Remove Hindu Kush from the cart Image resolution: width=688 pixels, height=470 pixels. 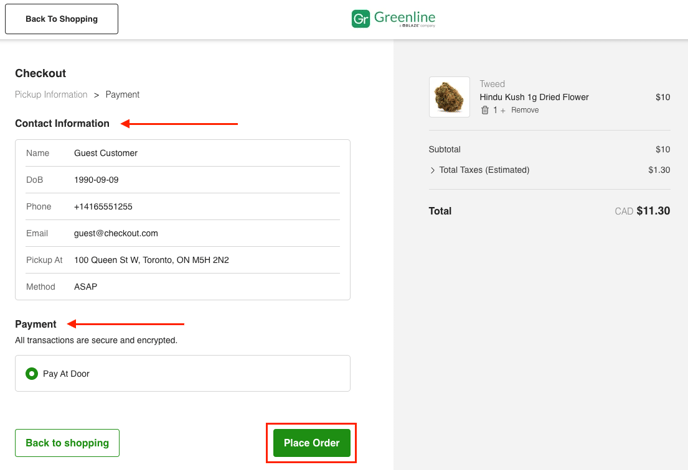pos(525,110)
